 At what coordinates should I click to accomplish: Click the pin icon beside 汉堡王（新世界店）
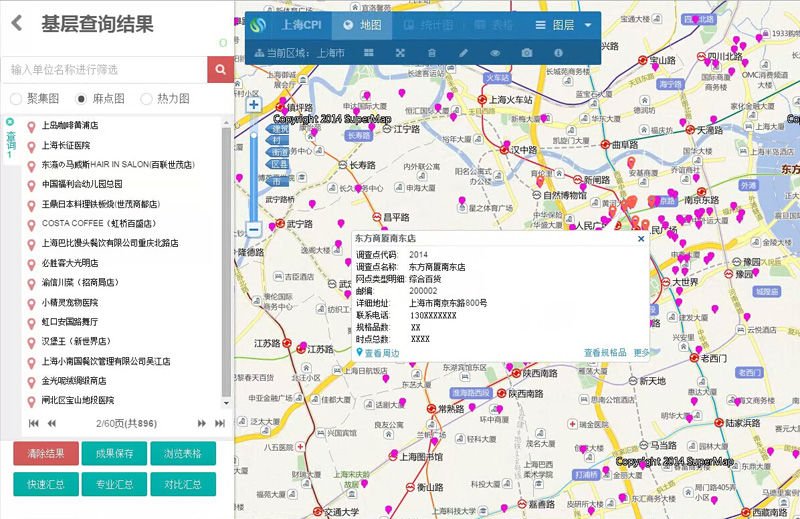click(x=31, y=343)
